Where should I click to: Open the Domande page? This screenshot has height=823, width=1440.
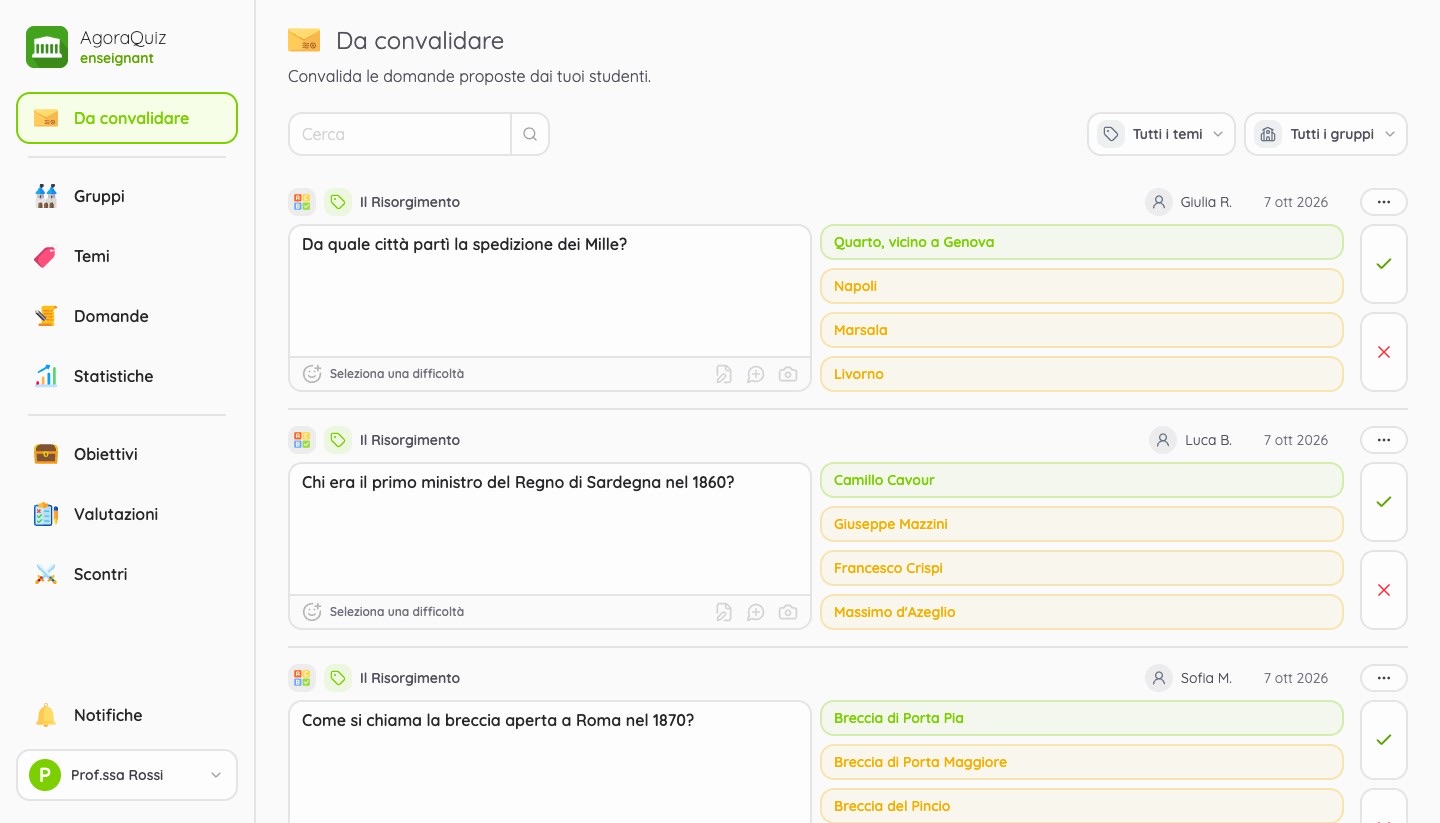pos(127,316)
